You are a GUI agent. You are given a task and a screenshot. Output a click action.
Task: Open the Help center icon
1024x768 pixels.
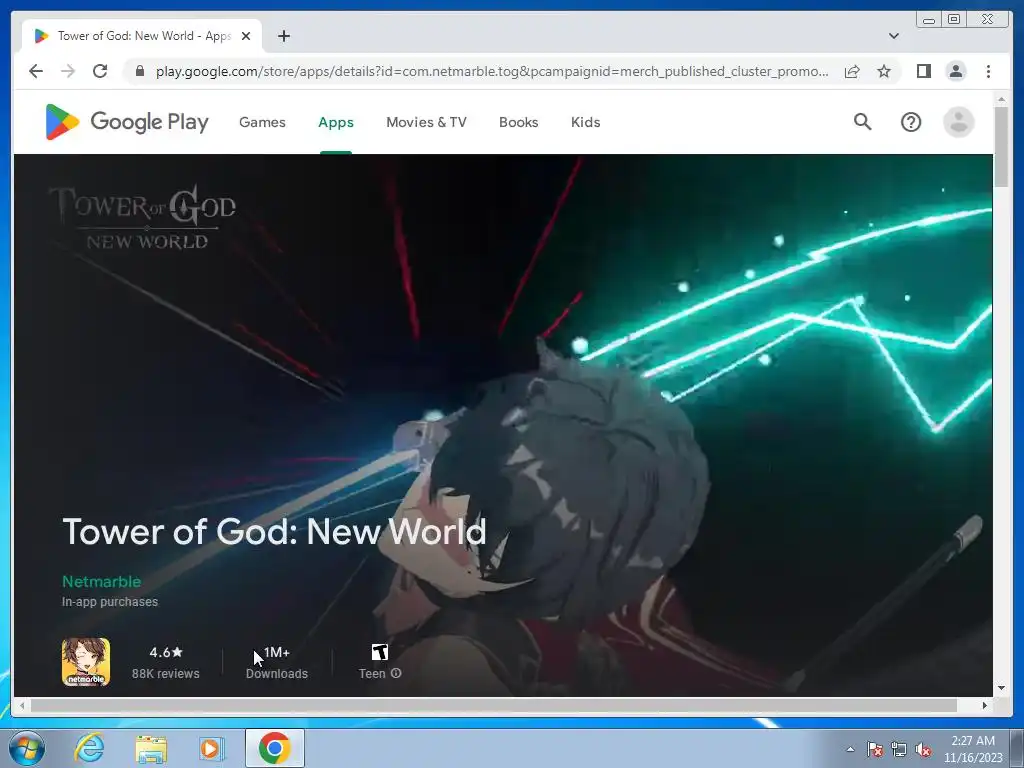coord(910,122)
